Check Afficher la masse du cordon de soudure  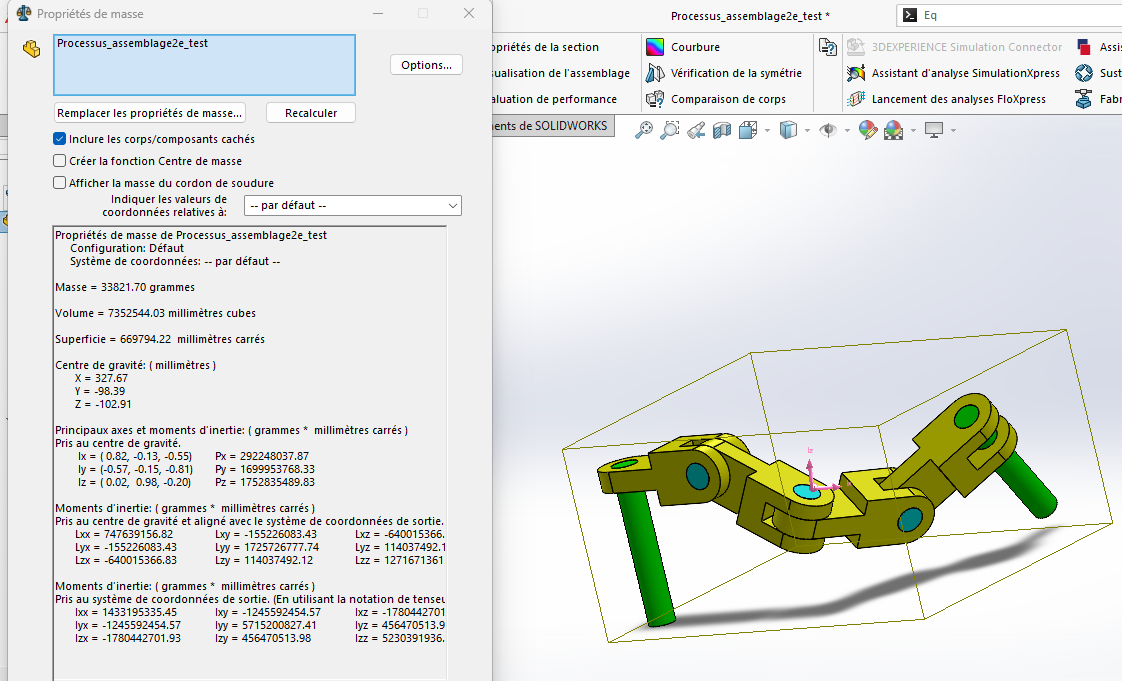pos(60,183)
